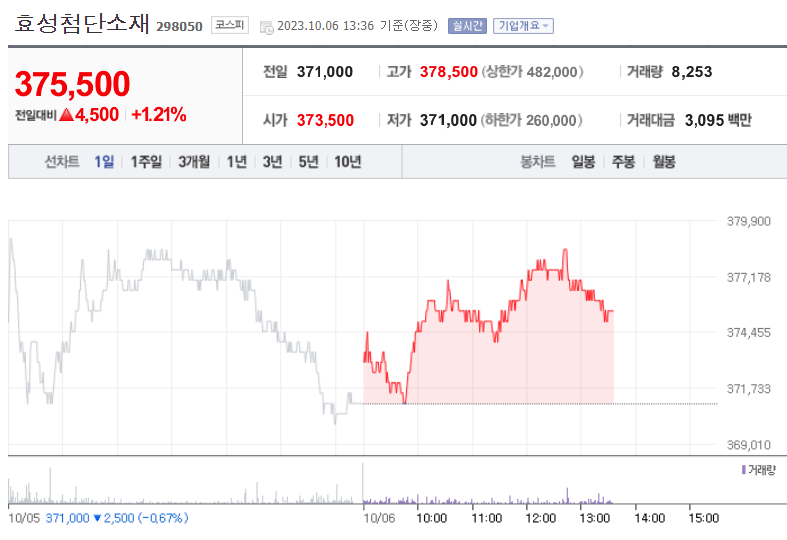Select the 1년 chart period

(236, 162)
